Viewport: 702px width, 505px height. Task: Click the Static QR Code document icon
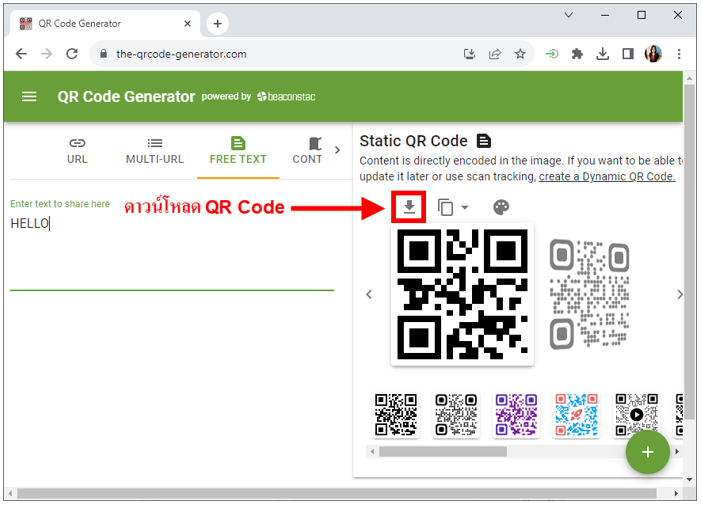point(484,141)
